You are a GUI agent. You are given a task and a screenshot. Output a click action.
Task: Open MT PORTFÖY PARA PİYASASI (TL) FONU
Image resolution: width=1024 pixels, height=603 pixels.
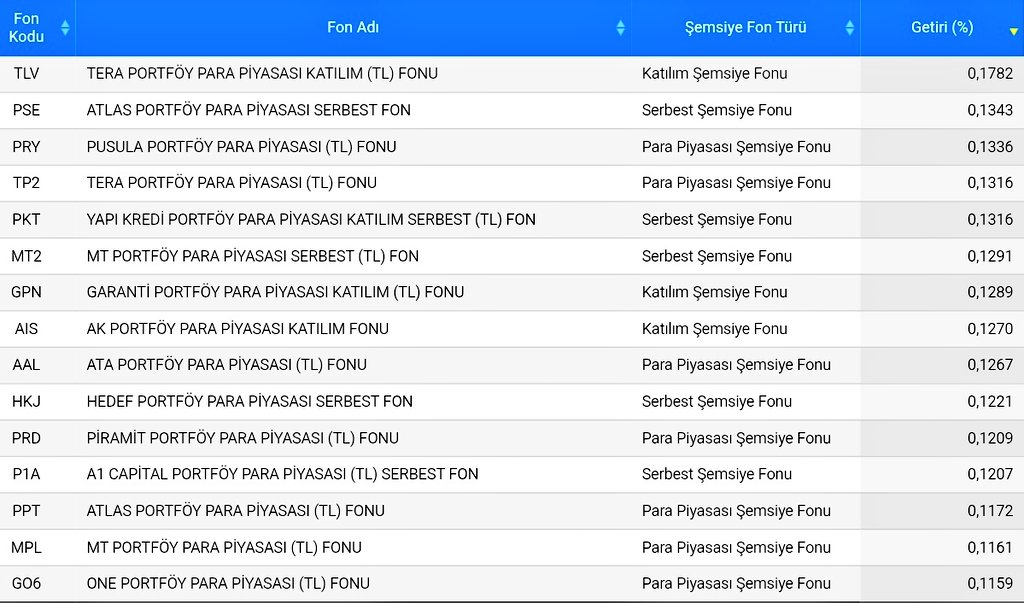point(224,547)
